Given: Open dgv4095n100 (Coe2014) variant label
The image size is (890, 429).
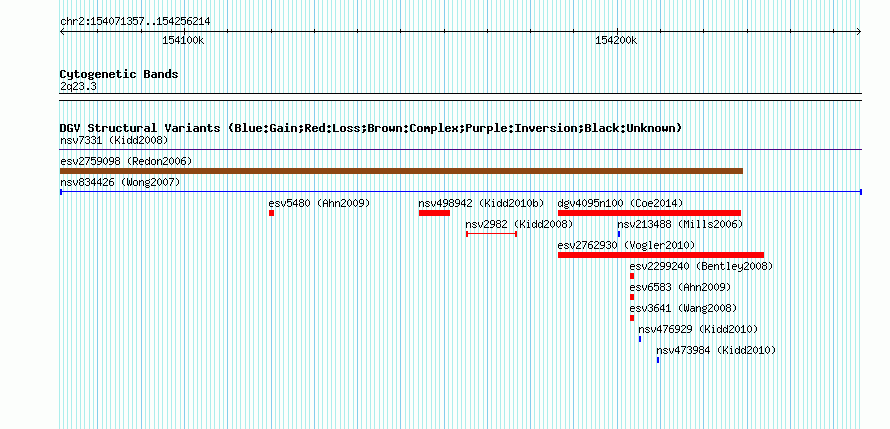Looking at the screenshot, I should pyautogui.click(x=620, y=203).
